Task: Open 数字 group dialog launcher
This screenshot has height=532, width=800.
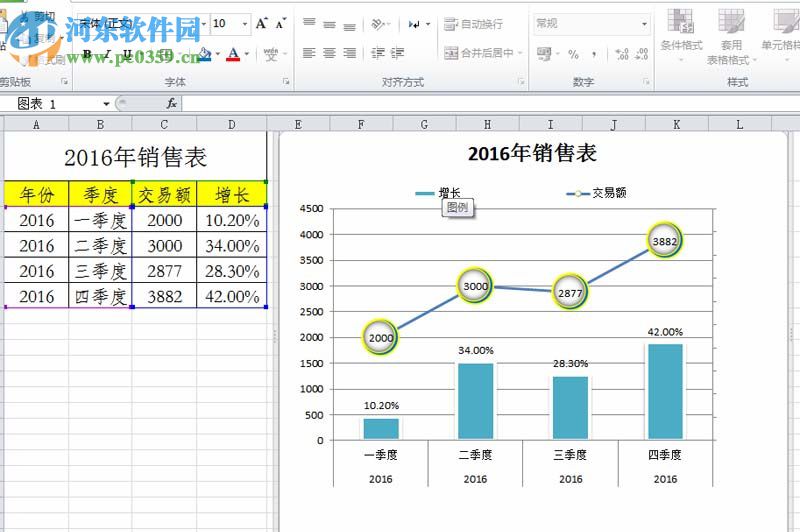Action: point(646,82)
